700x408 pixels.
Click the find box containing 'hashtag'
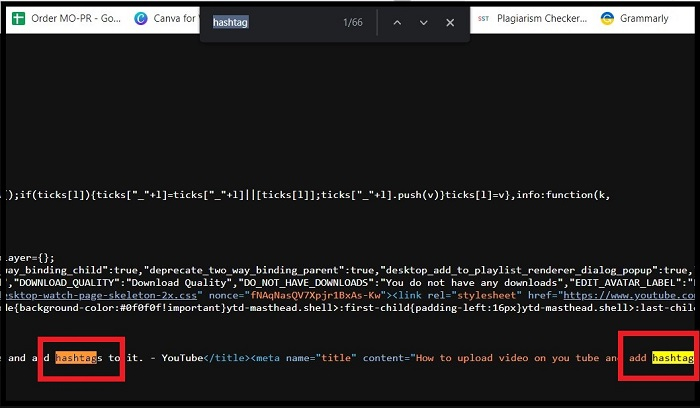[x=272, y=22]
